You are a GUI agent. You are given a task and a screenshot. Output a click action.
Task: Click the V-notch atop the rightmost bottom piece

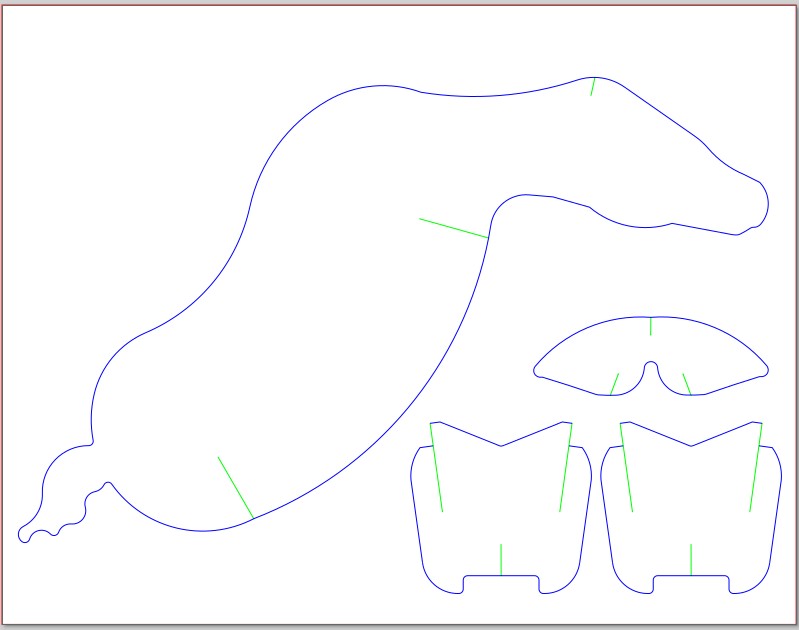(x=691, y=445)
